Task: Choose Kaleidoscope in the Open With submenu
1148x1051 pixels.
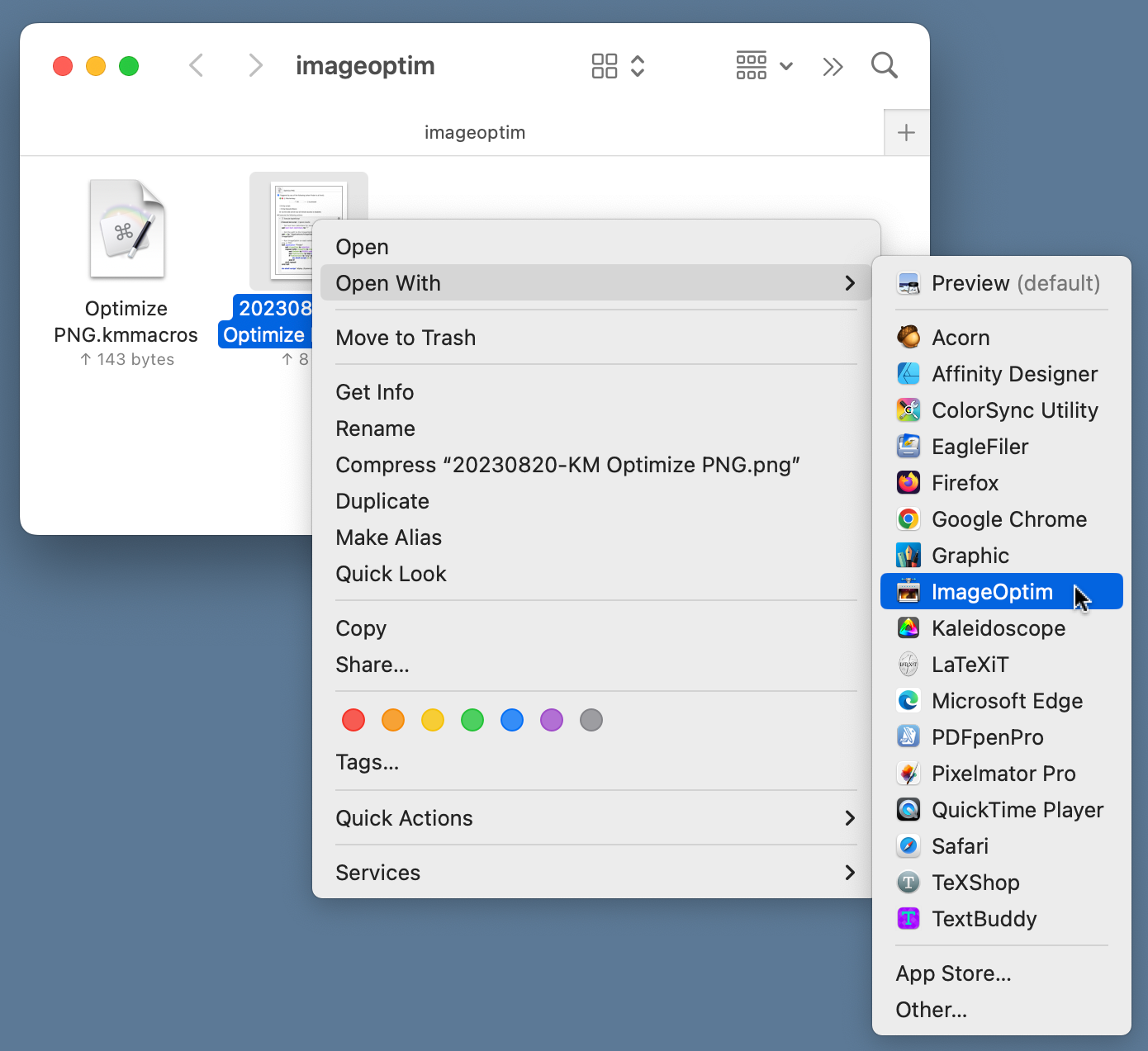Action: point(999,627)
